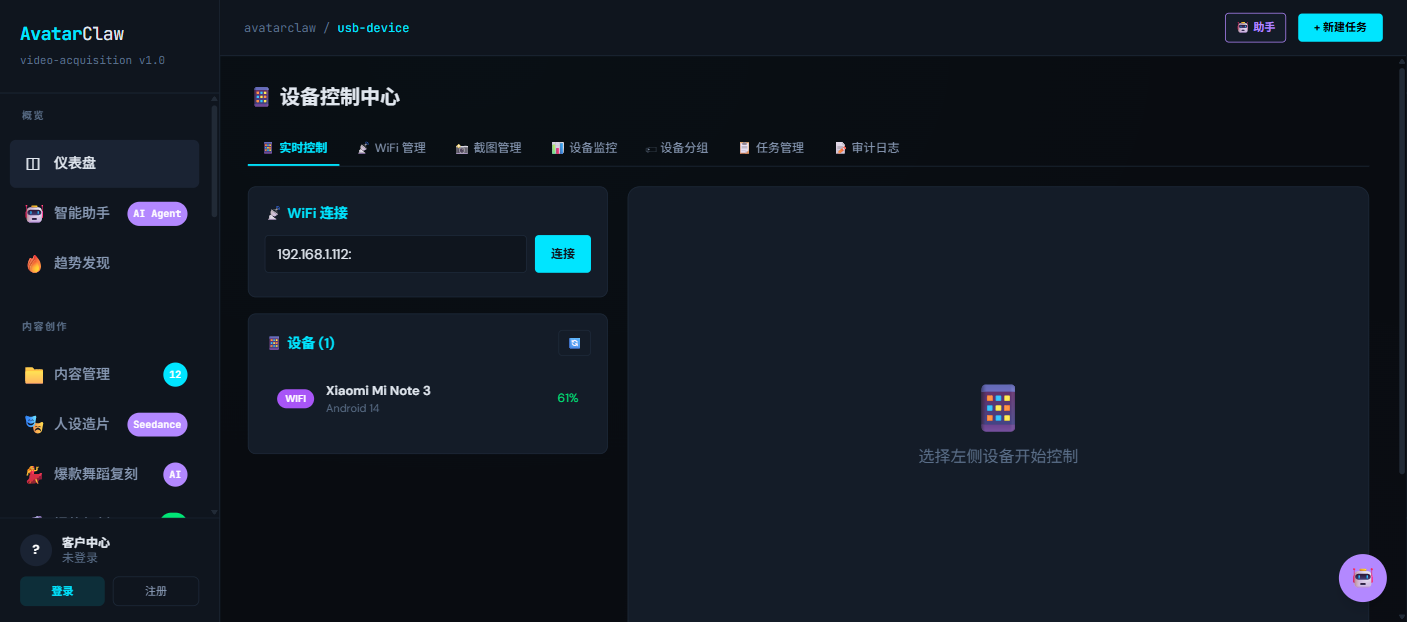Click the 未登录 status text

80,558
